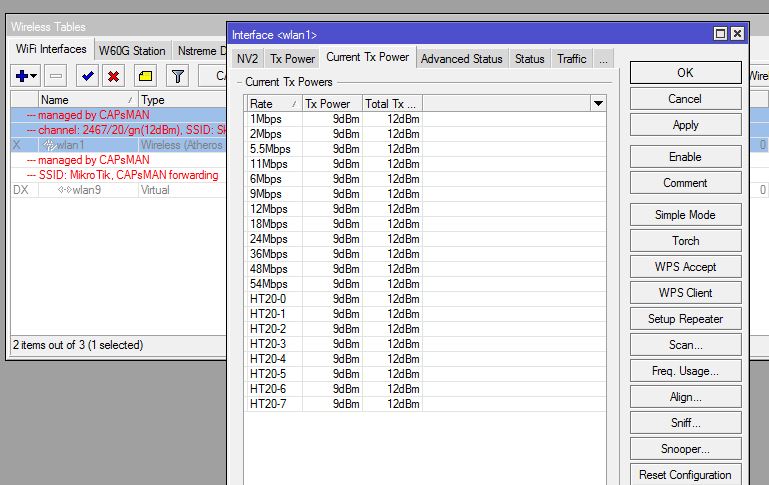Click the Total Tx column header

pos(392,103)
